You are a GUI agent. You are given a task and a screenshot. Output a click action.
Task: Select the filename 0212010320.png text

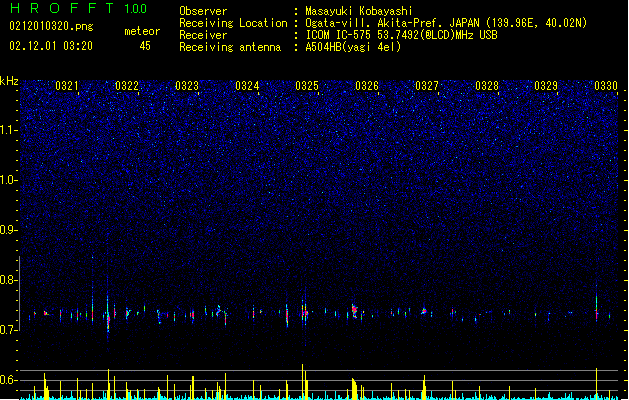pyautogui.click(x=51, y=26)
